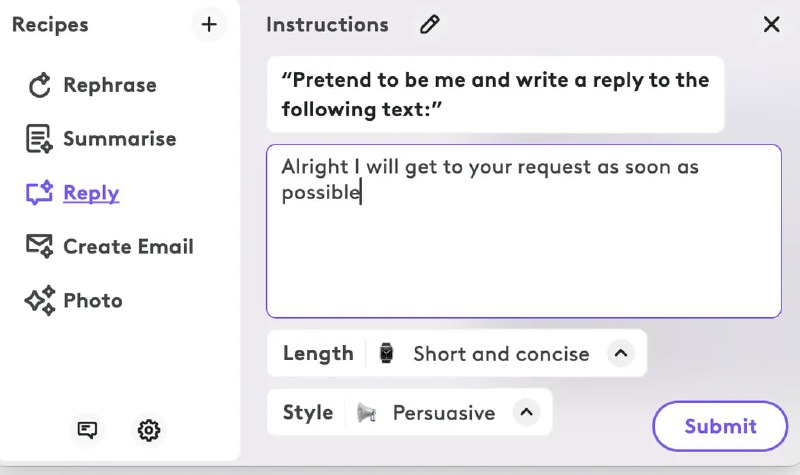
Task: Open settings via the gear icon
Action: click(149, 431)
